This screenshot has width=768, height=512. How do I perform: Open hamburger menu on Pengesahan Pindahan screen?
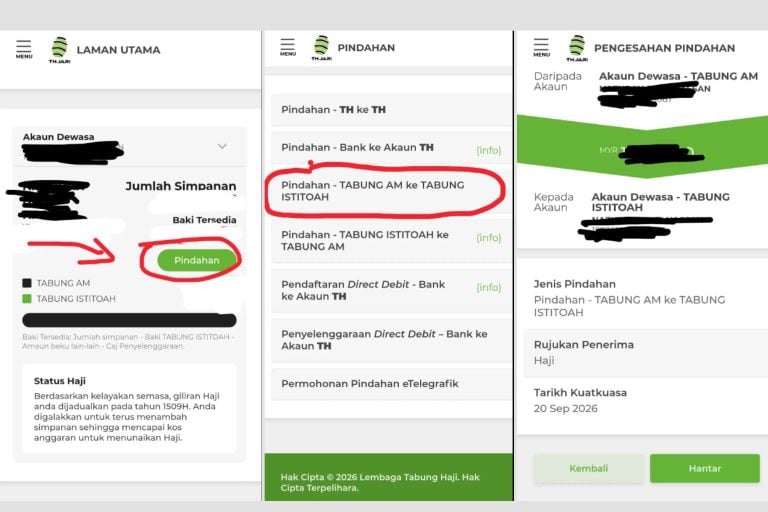tap(541, 48)
